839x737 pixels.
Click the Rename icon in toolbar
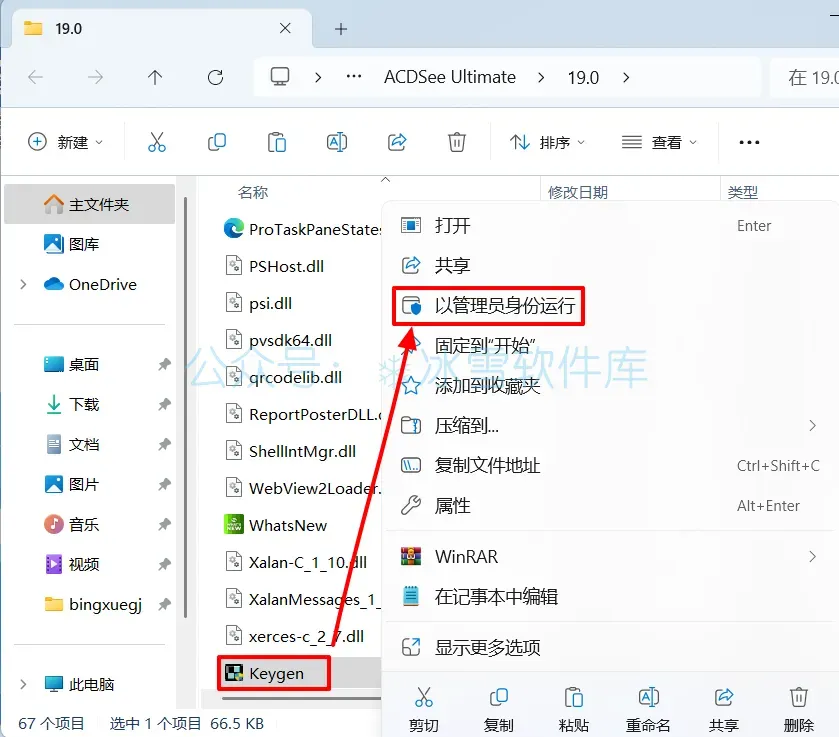[337, 142]
